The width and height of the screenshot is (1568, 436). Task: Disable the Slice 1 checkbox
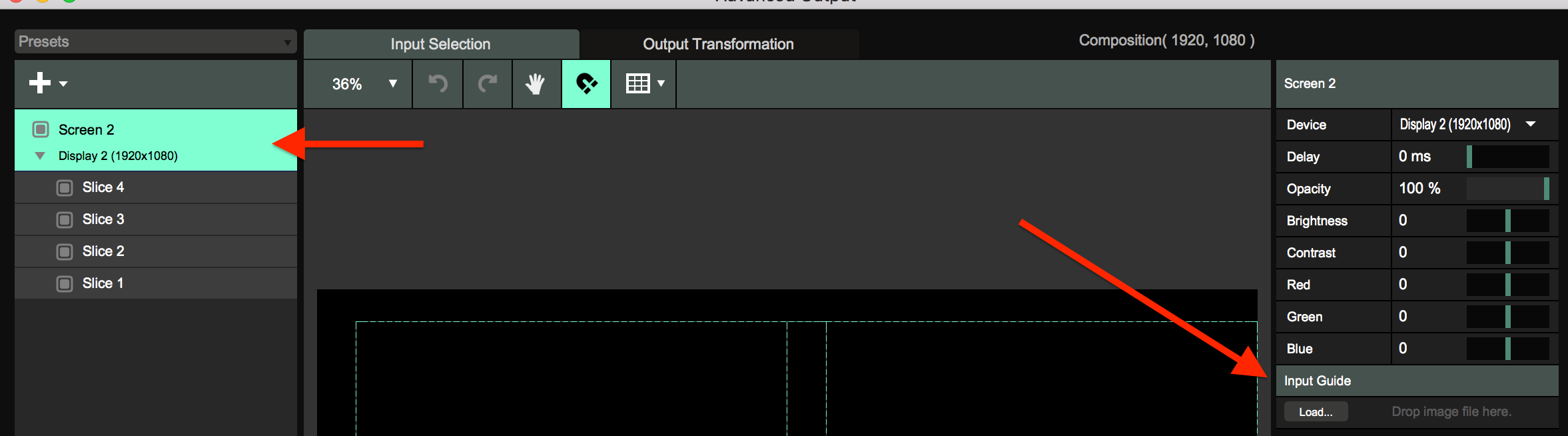(65, 284)
